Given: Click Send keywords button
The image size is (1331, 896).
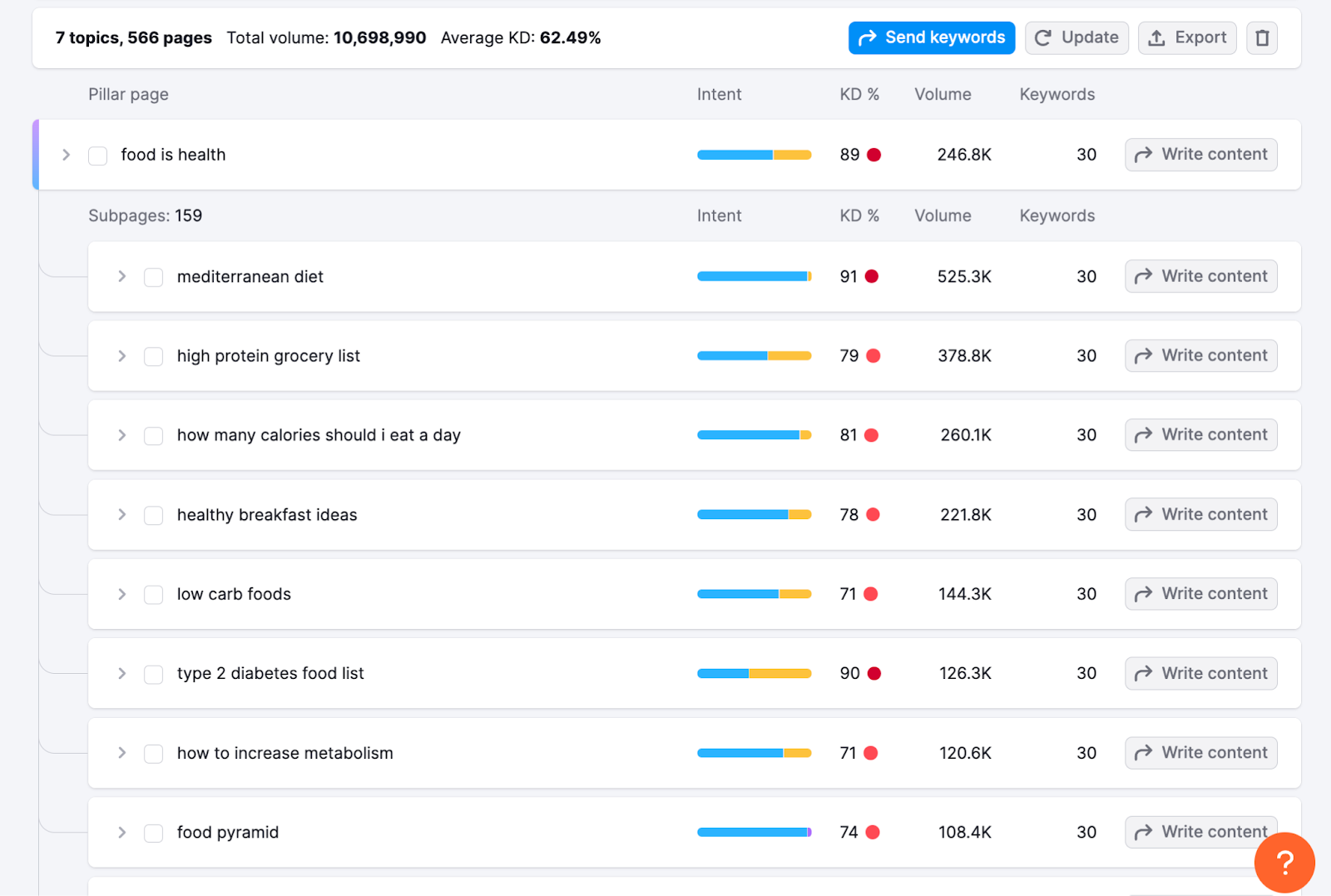Looking at the screenshot, I should click(932, 38).
